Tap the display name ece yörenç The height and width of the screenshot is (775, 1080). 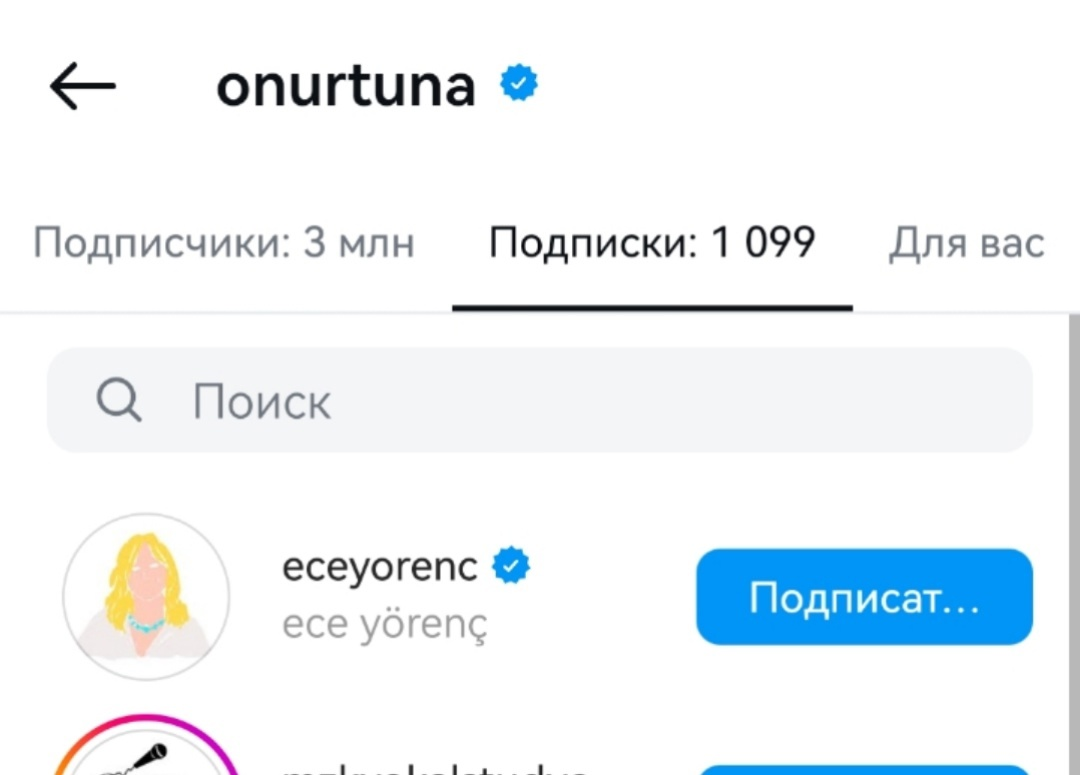[385, 624]
